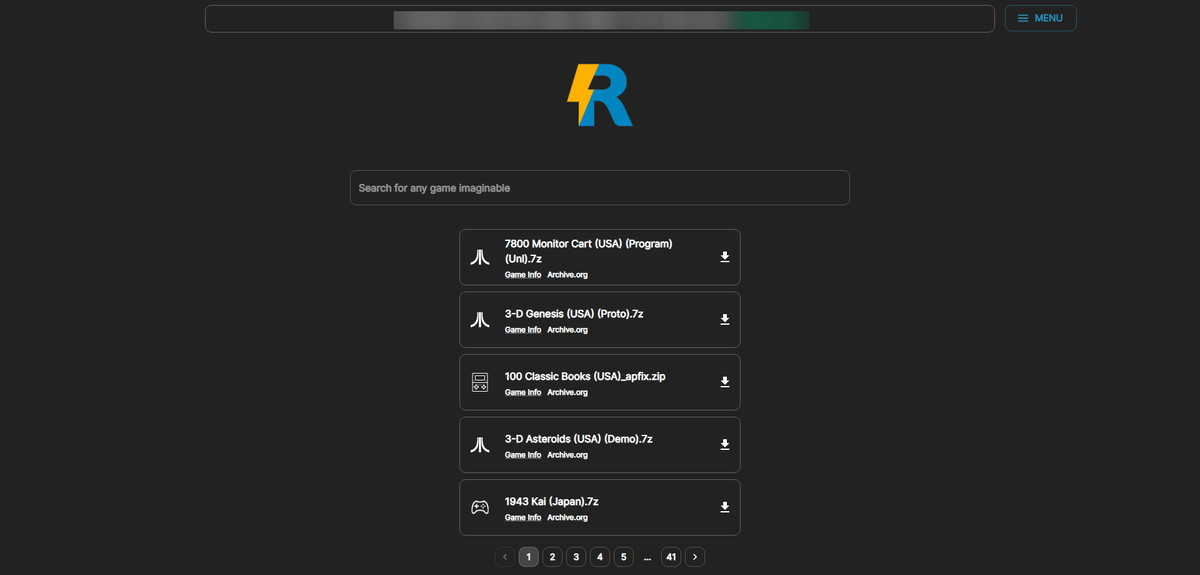Focus the game search field
This screenshot has height=575, width=1200.
[600, 188]
